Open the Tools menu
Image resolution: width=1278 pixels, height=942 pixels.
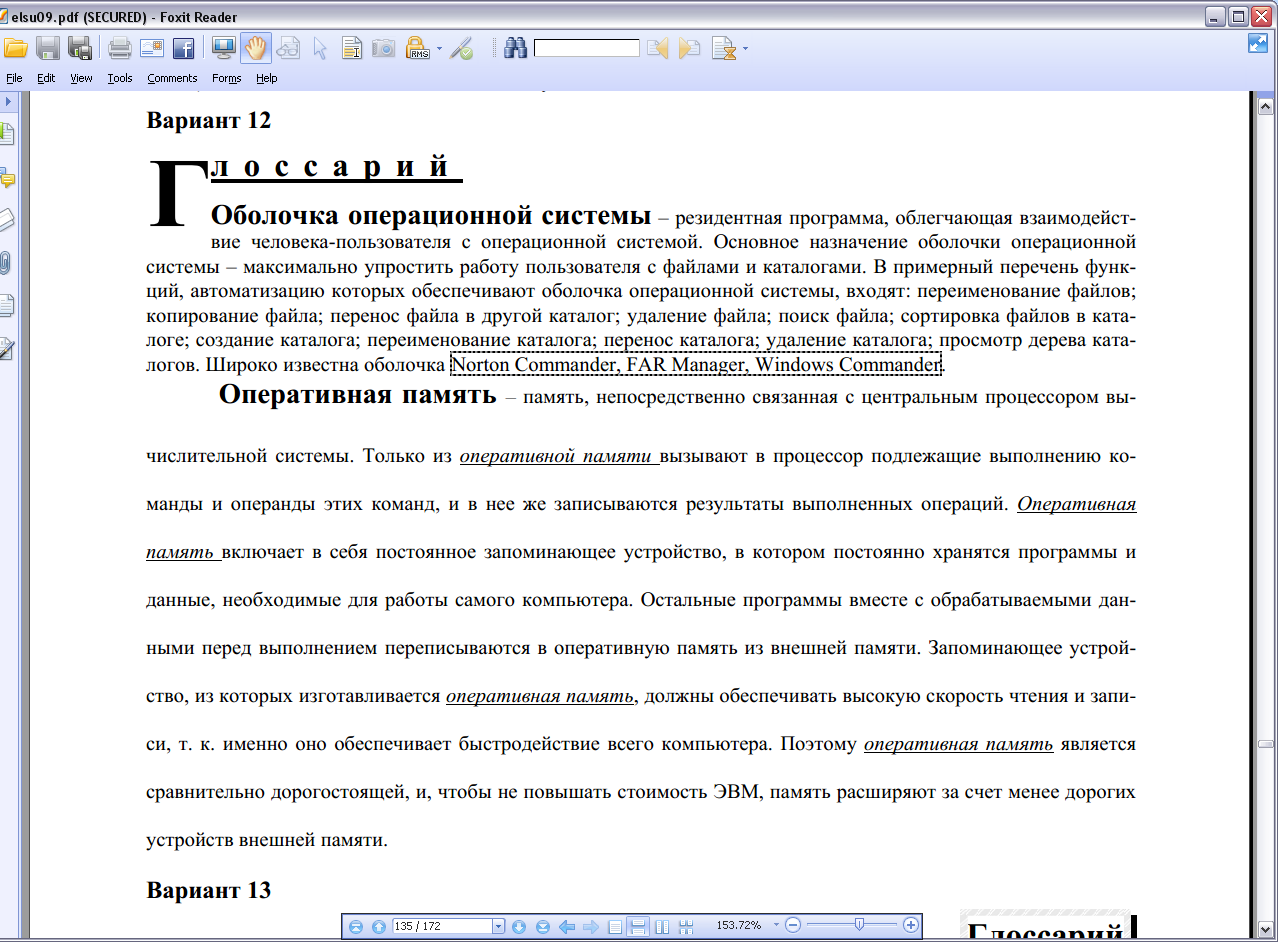tap(120, 78)
